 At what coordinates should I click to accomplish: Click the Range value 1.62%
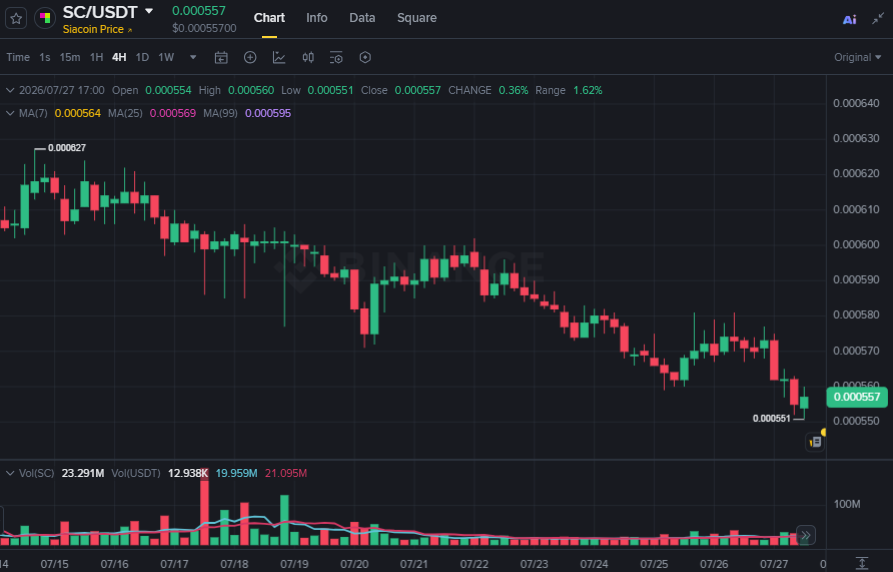tap(587, 91)
